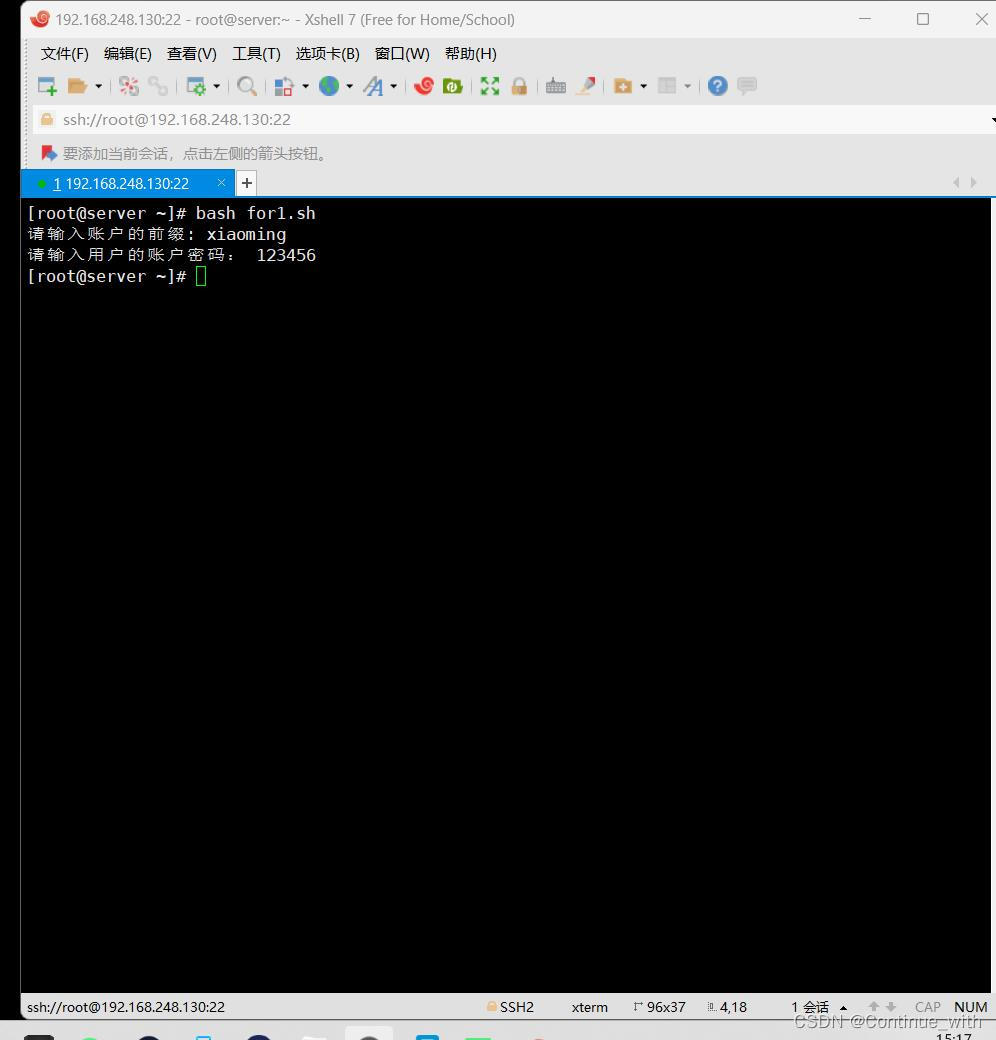The width and height of the screenshot is (996, 1040).
Task: Expand the properties icon dropdown arrow
Action: (x=217, y=86)
